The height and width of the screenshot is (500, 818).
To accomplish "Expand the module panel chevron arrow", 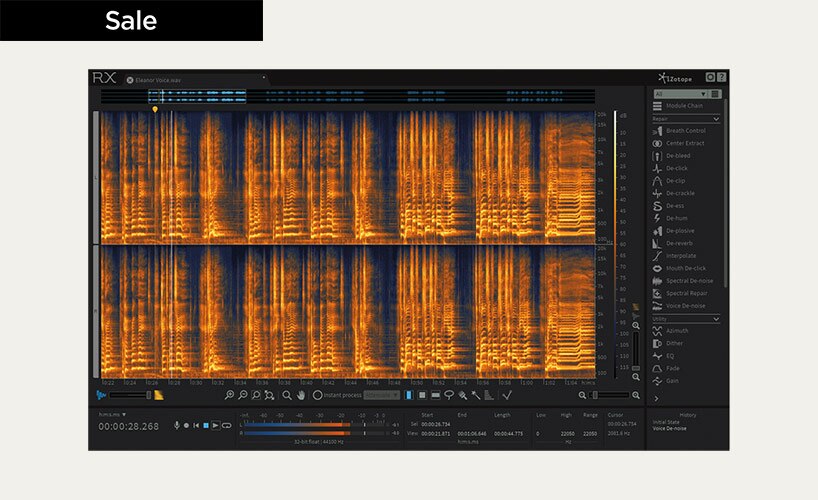I will [656, 399].
